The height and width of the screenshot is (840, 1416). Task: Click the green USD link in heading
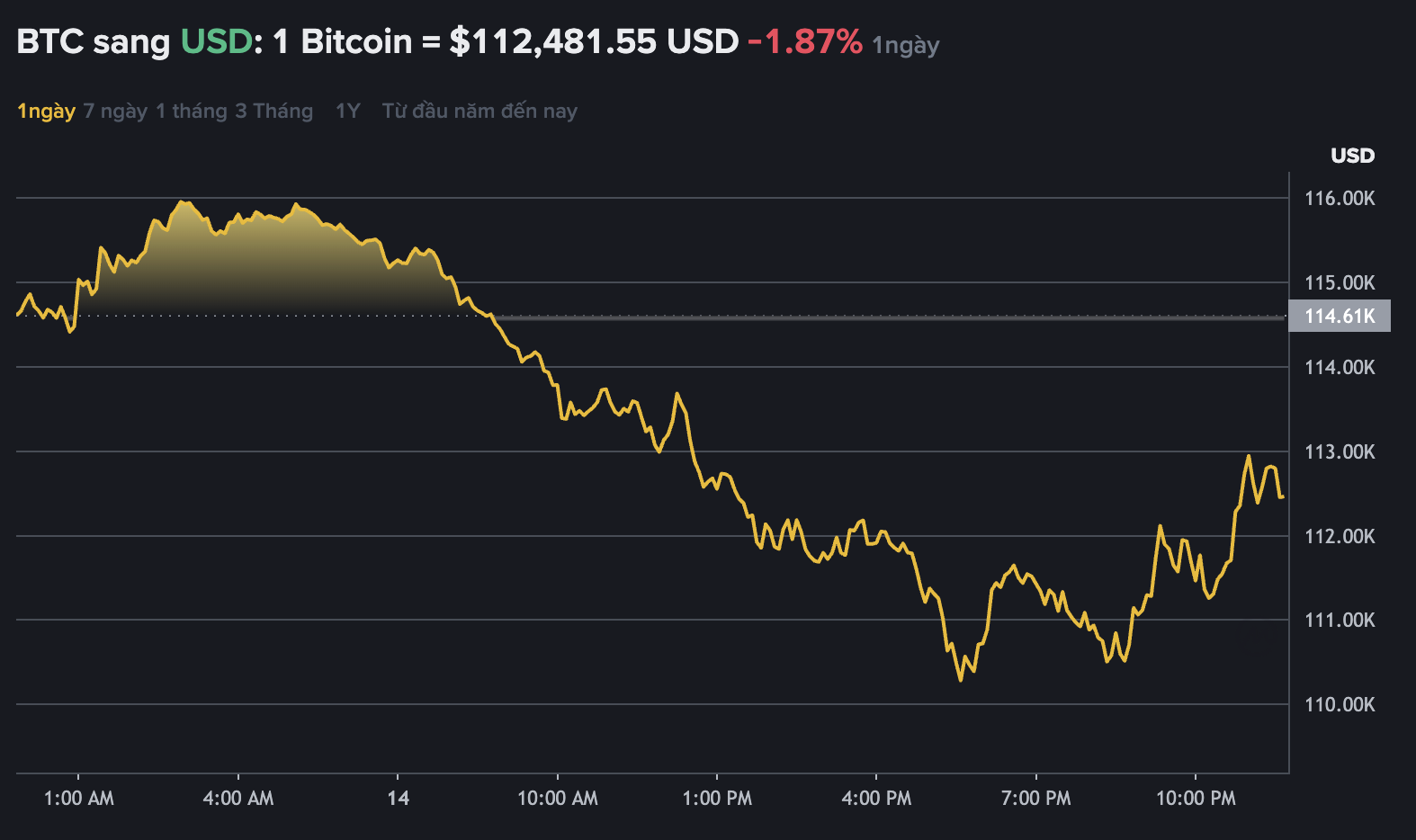coord(216,41)
